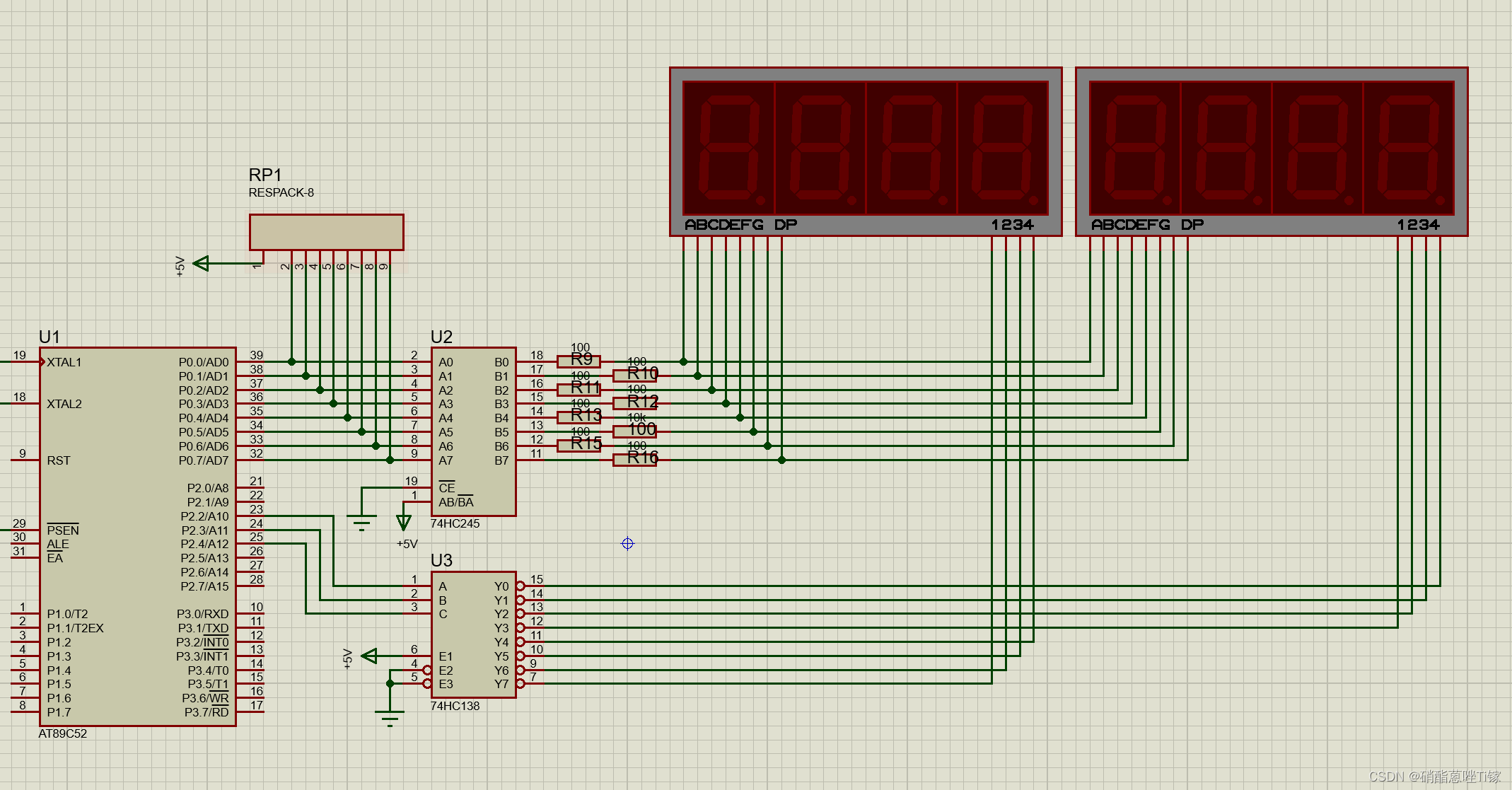Viewport: 1512px width, 790px height.
Task: Click the B7 pin label on U2
Action: point(501,460)
